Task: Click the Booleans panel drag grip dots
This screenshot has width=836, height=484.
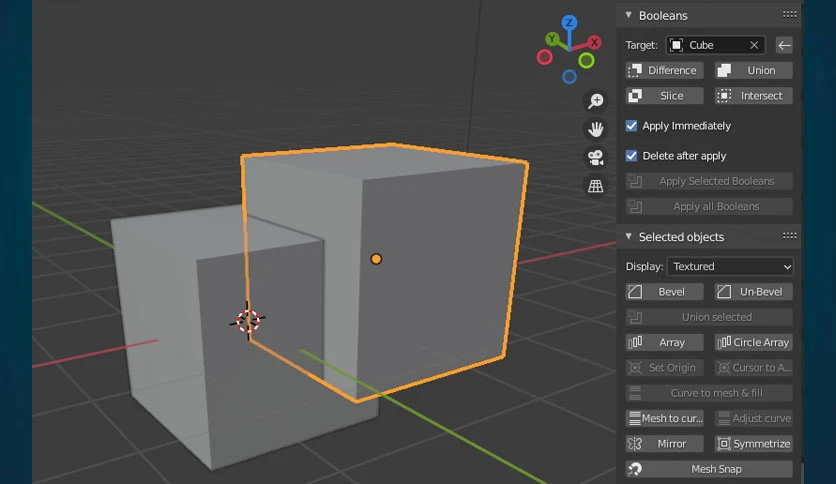Action: [x=790, y=15]
